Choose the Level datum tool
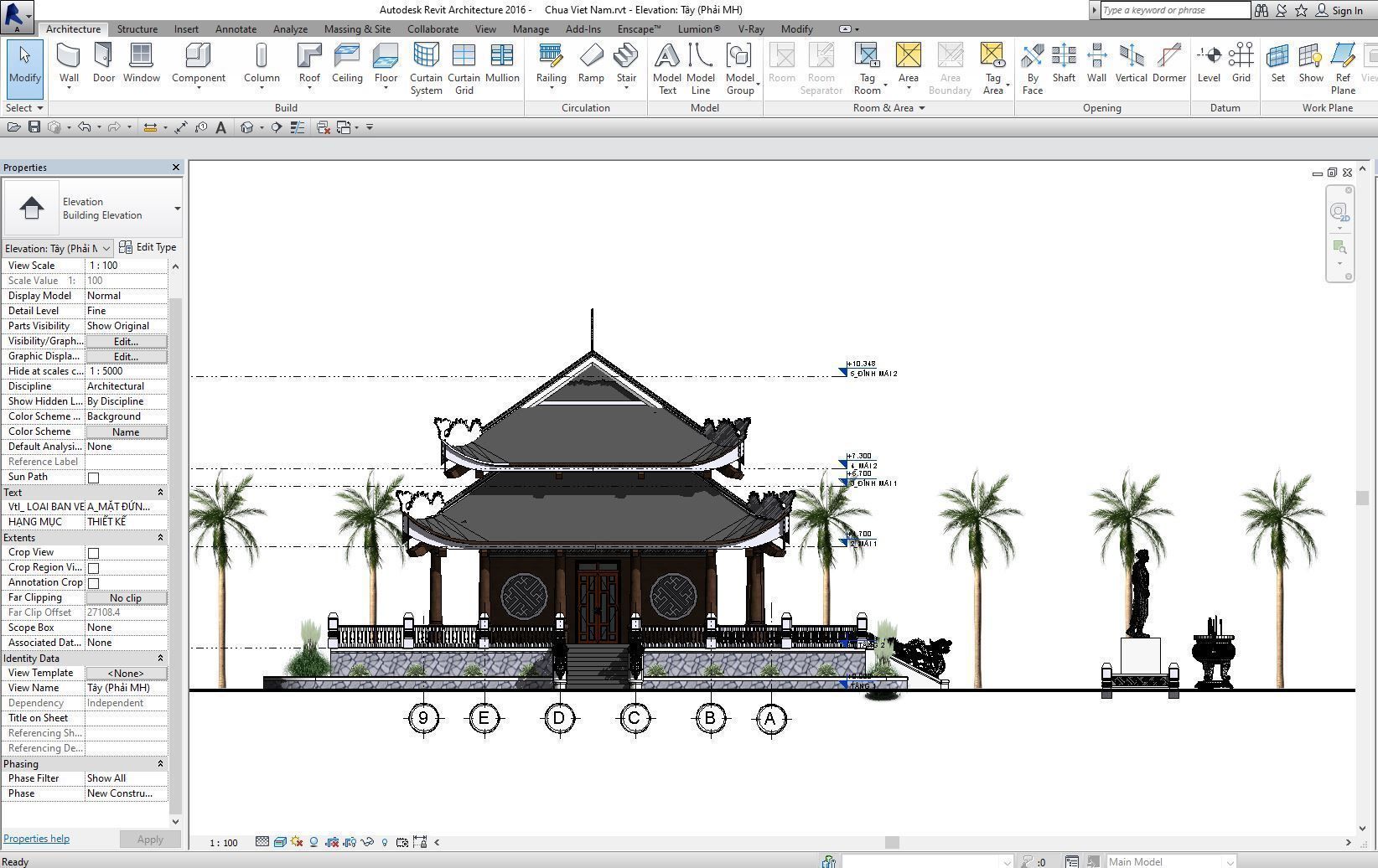The width and height of the screenshot is (1378, 868). point(1209,65)
